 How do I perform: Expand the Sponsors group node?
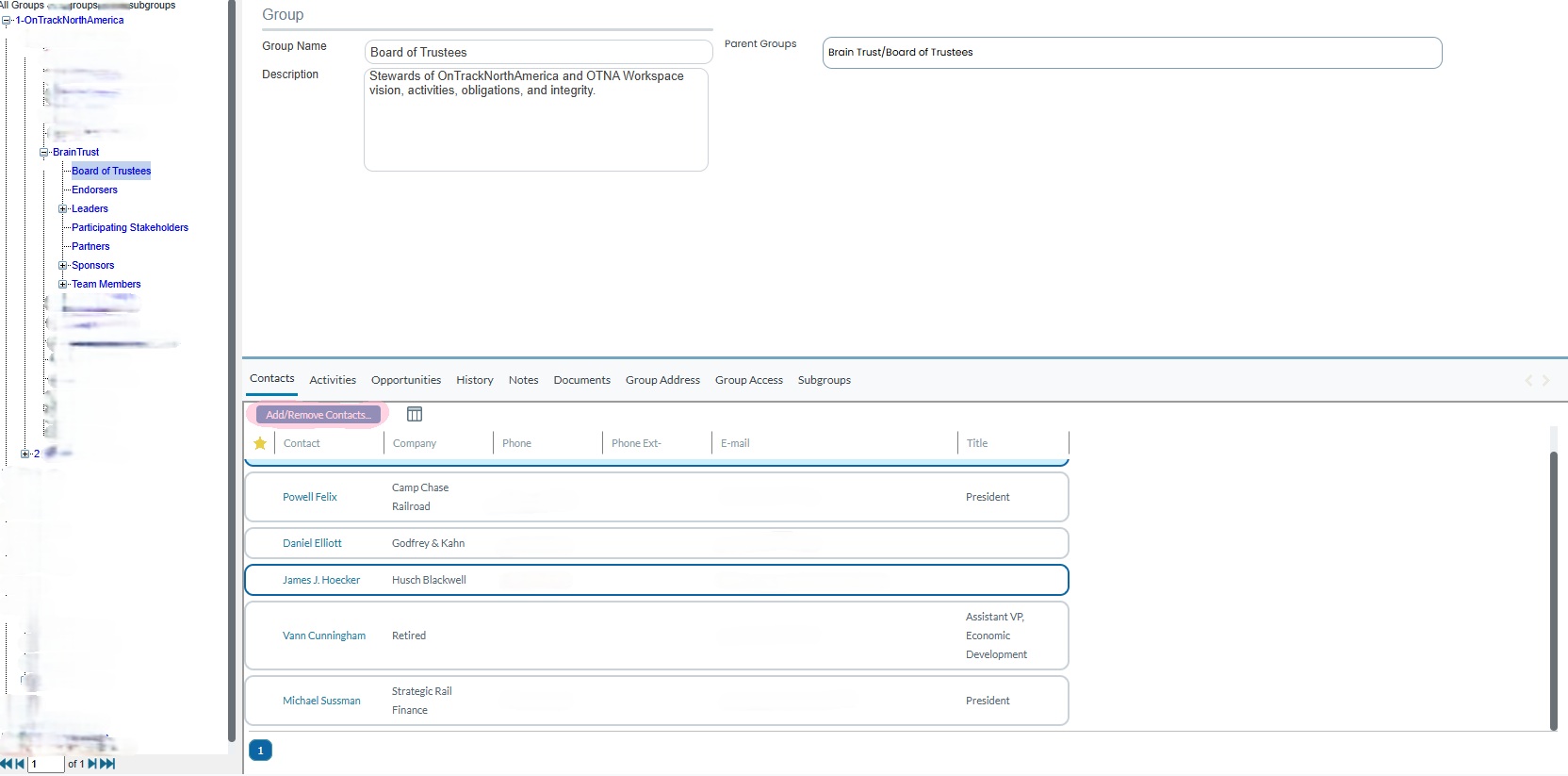pyautogui.click(x=62, y=265)
